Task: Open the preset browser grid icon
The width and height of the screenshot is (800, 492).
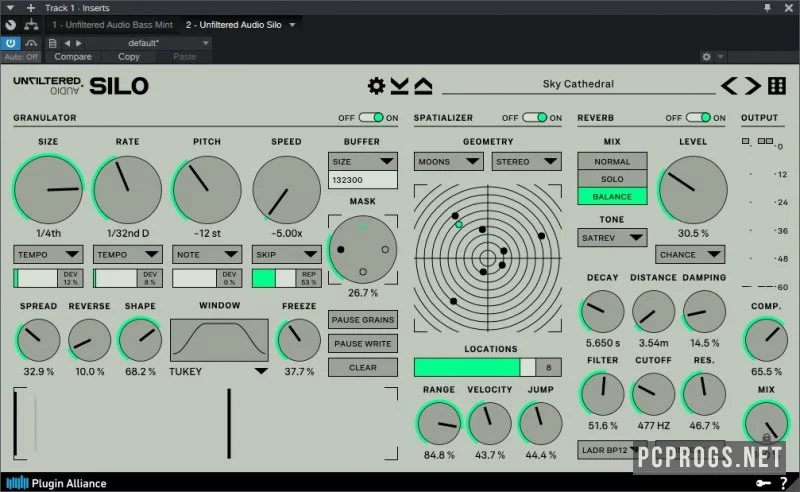Action: click(x=777, y=86)
